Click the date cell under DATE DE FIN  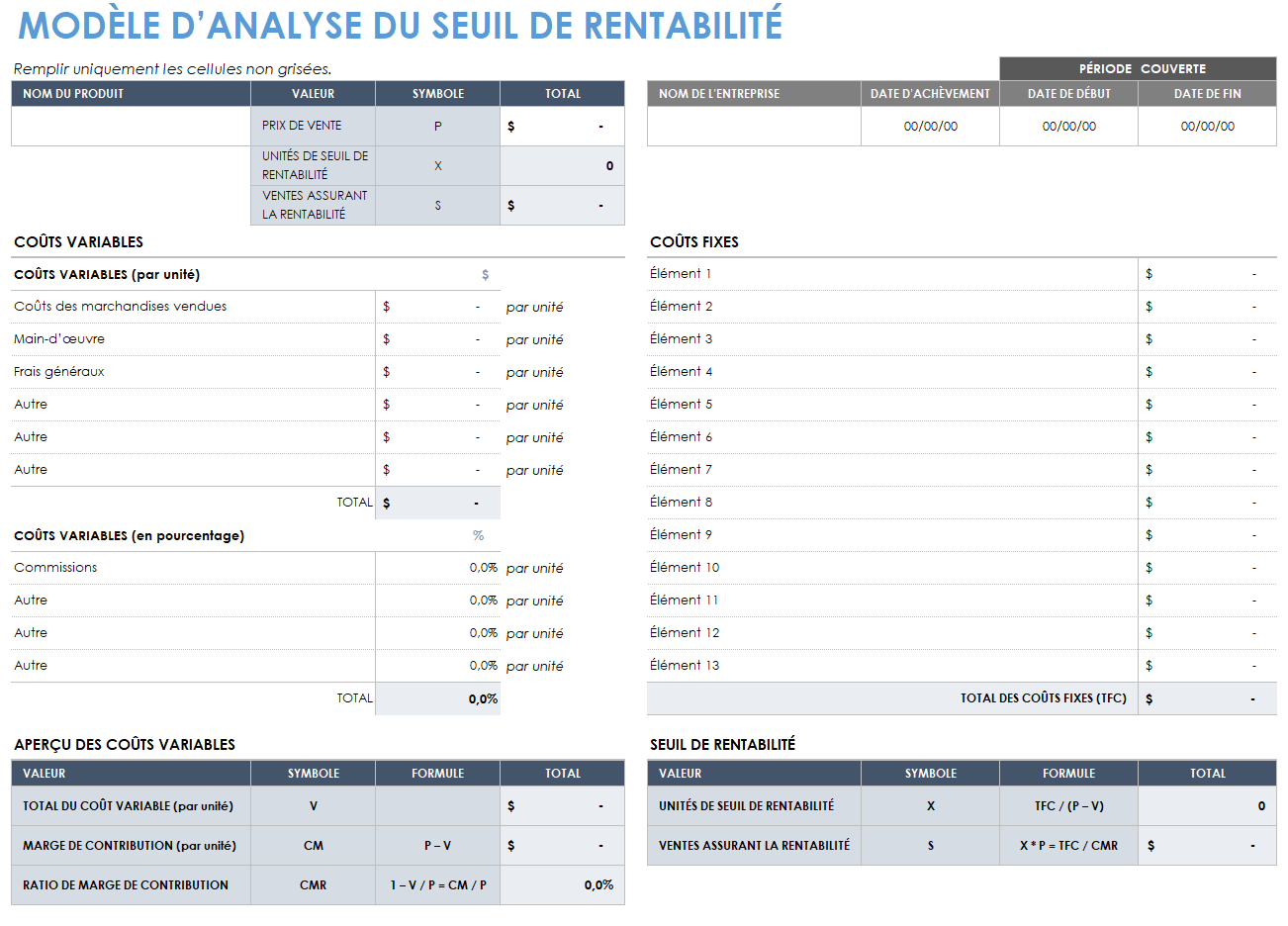1207,127
